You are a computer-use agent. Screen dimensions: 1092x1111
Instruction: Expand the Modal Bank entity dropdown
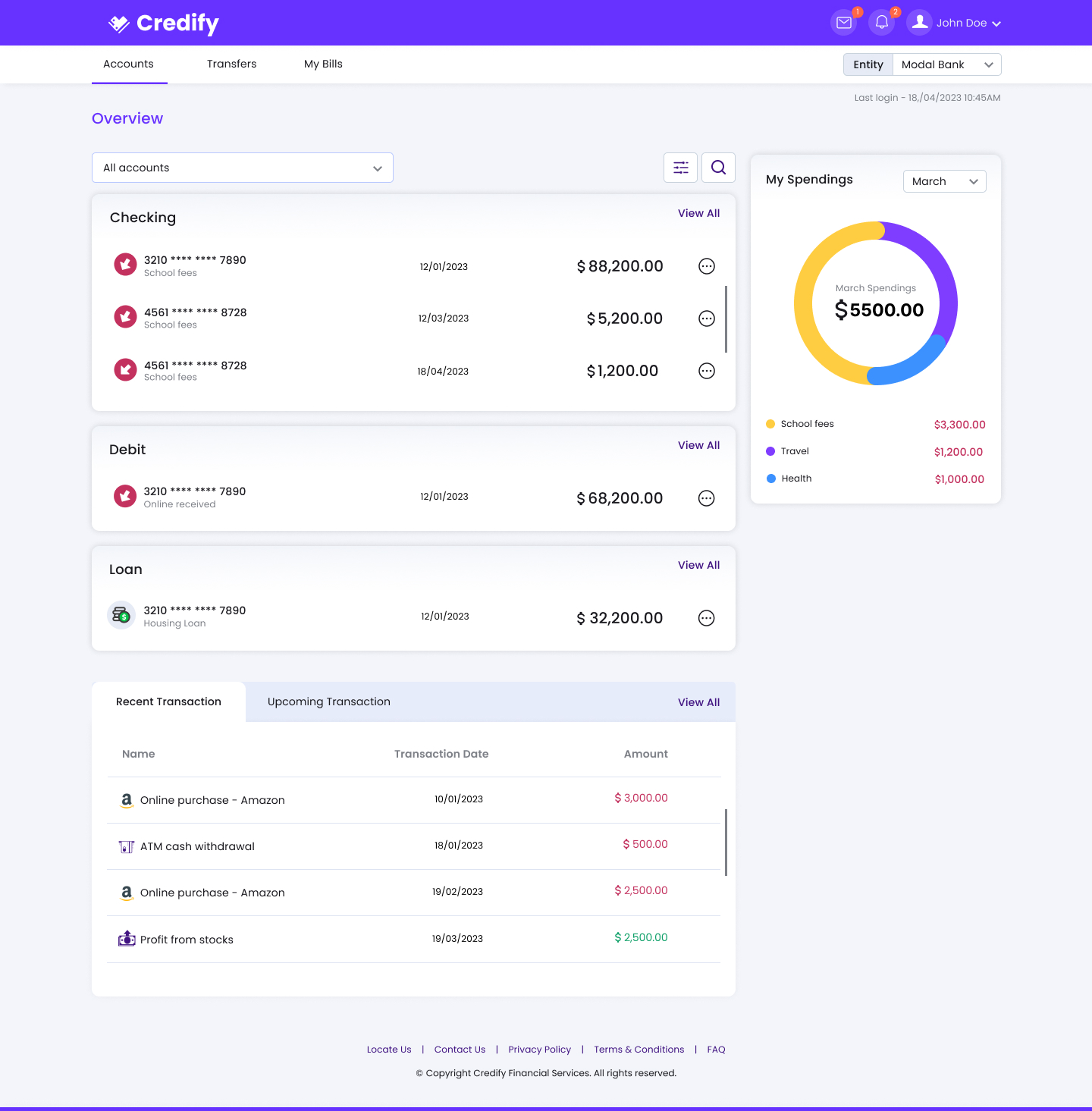pyautogui.click(x=946, y=64)
